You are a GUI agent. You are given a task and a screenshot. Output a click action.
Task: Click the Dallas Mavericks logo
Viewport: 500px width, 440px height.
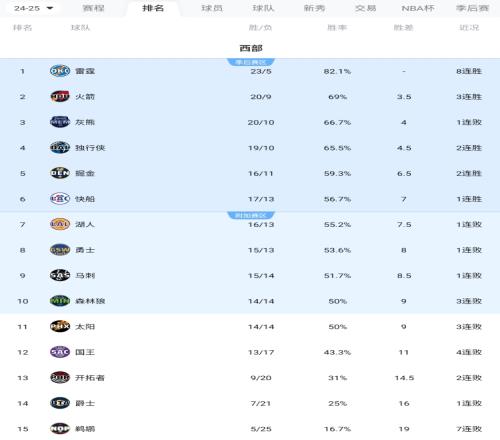pyautogui.click(x=60, y=148)
